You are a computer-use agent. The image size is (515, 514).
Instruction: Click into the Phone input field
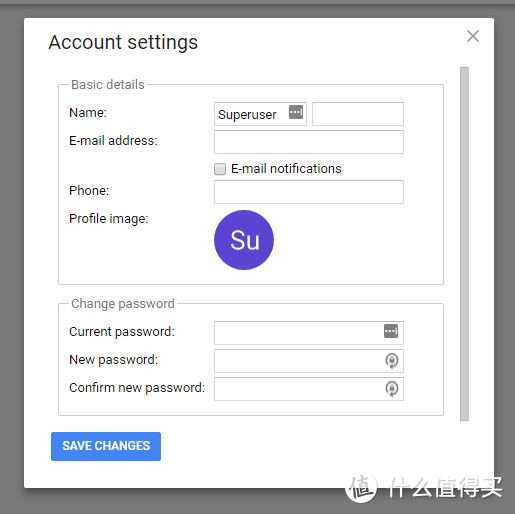click(309, 192)
